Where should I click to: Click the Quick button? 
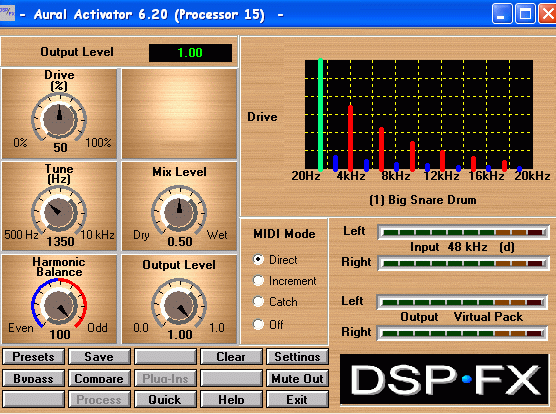165,399
